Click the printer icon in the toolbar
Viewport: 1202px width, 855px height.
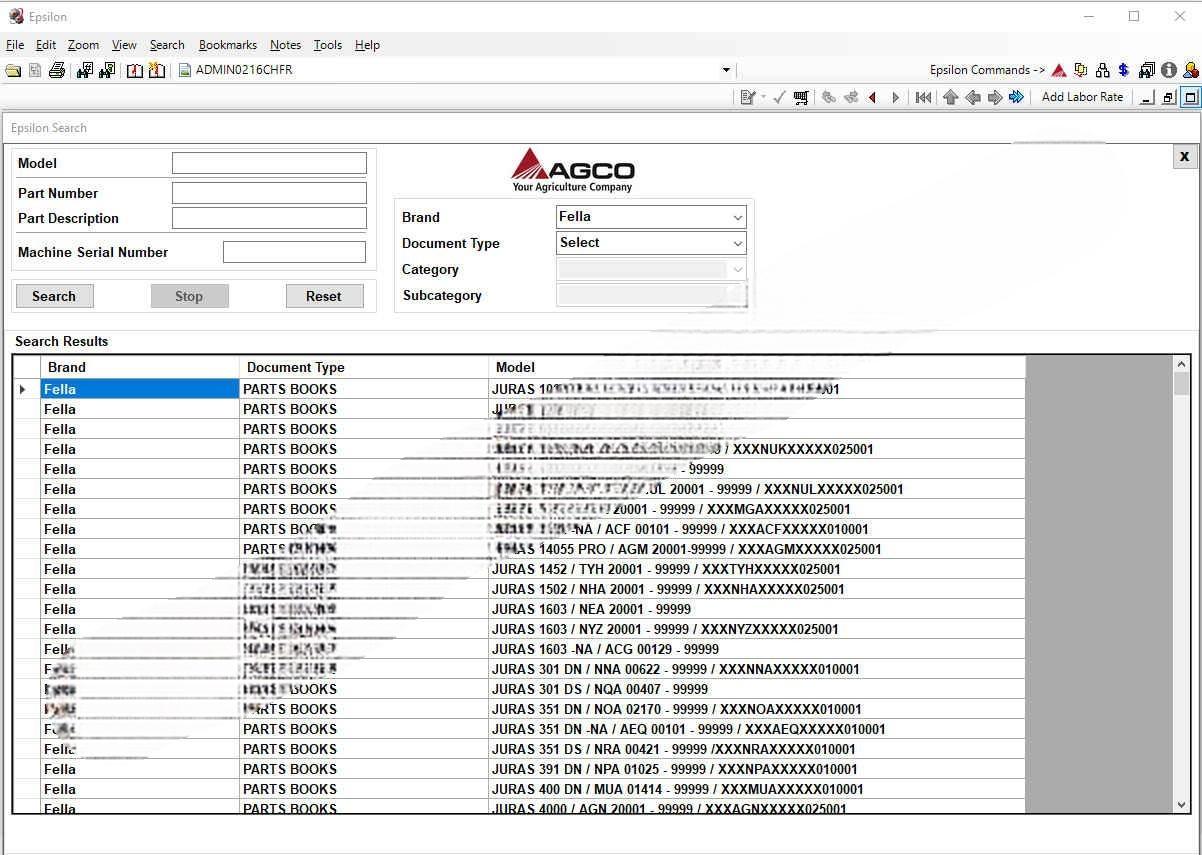point(57,70)
